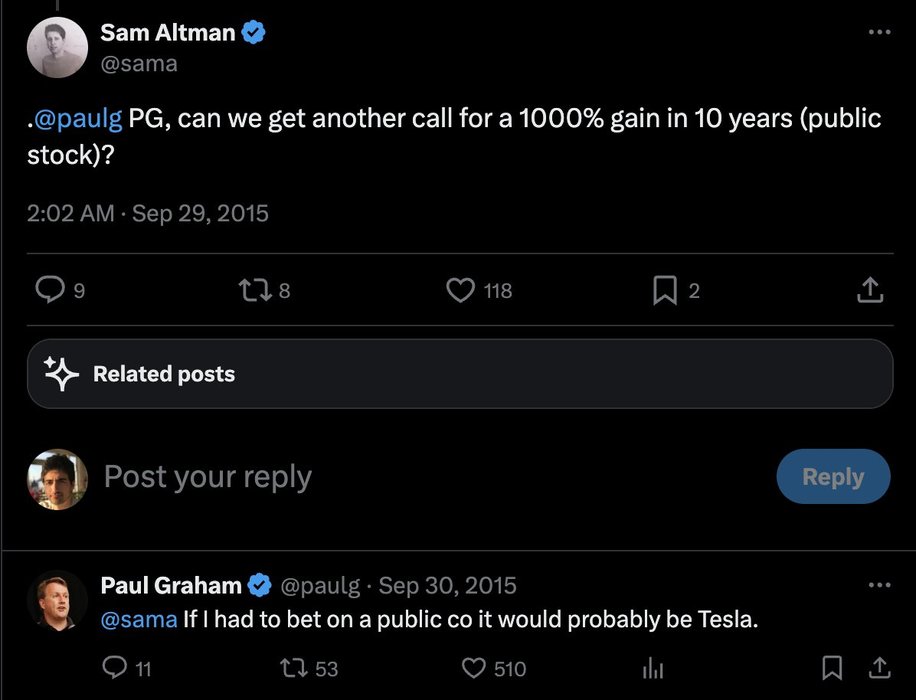Open the @paulg mention link in tweet

78,119
